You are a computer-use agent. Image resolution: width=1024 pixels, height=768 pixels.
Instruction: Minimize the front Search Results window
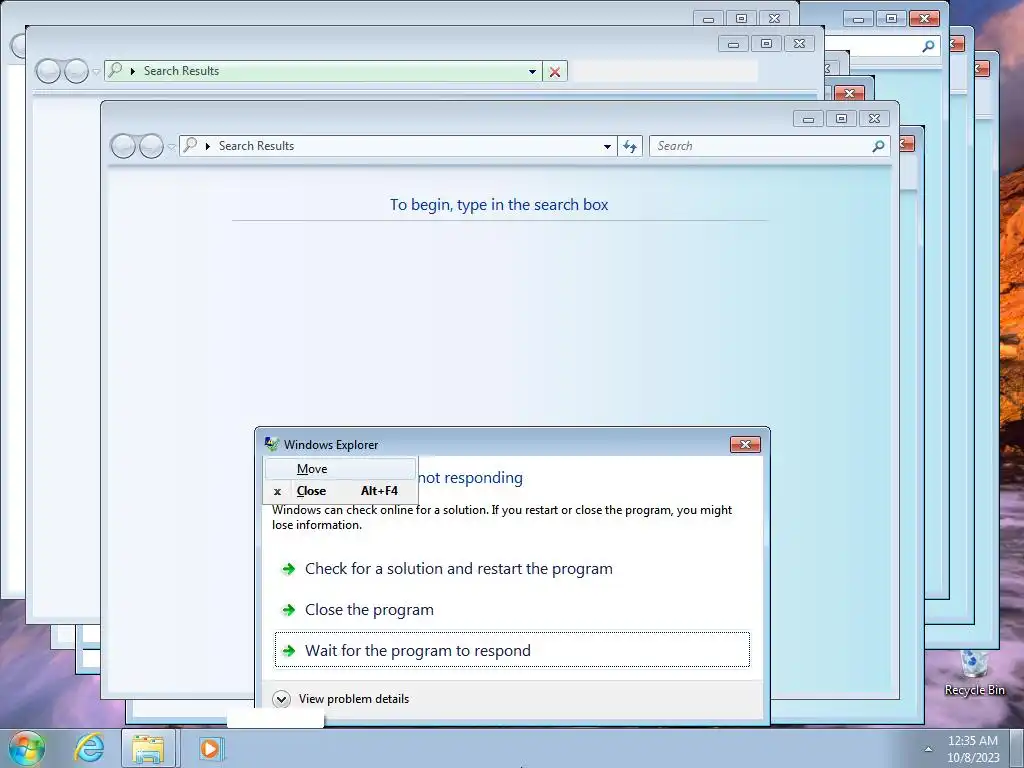click(808, 118)
